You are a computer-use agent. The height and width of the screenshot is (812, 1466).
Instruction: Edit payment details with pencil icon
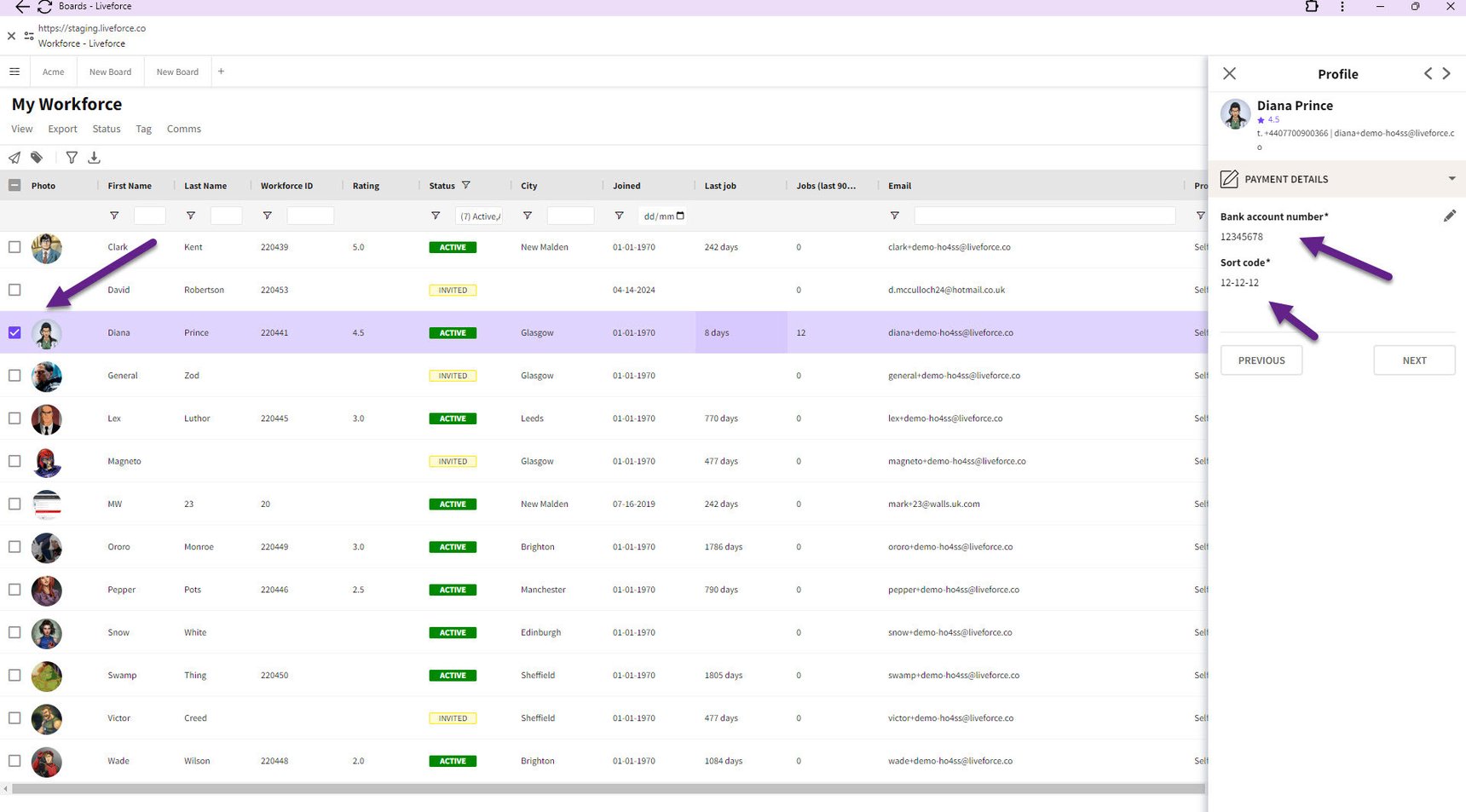pos(1450,216)
